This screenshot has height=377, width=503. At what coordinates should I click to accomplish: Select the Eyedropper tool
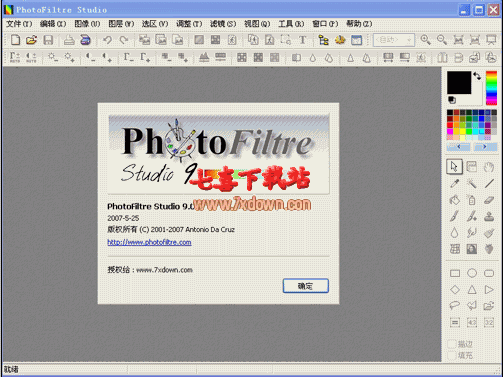454,183
